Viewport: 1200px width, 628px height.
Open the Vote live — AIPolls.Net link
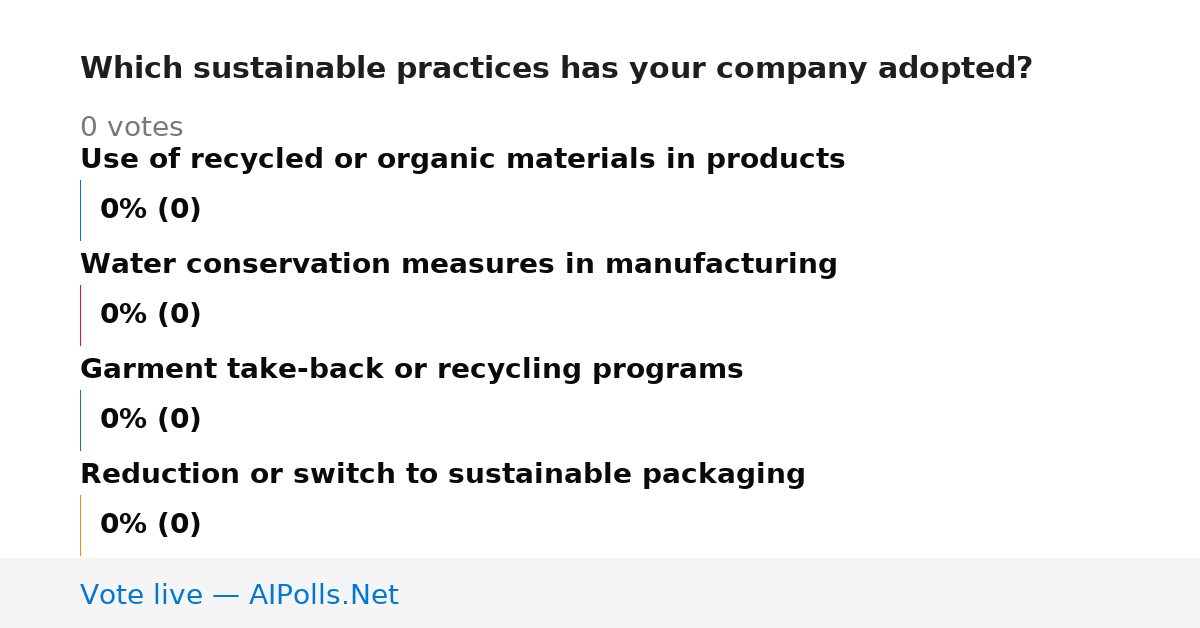239,595
